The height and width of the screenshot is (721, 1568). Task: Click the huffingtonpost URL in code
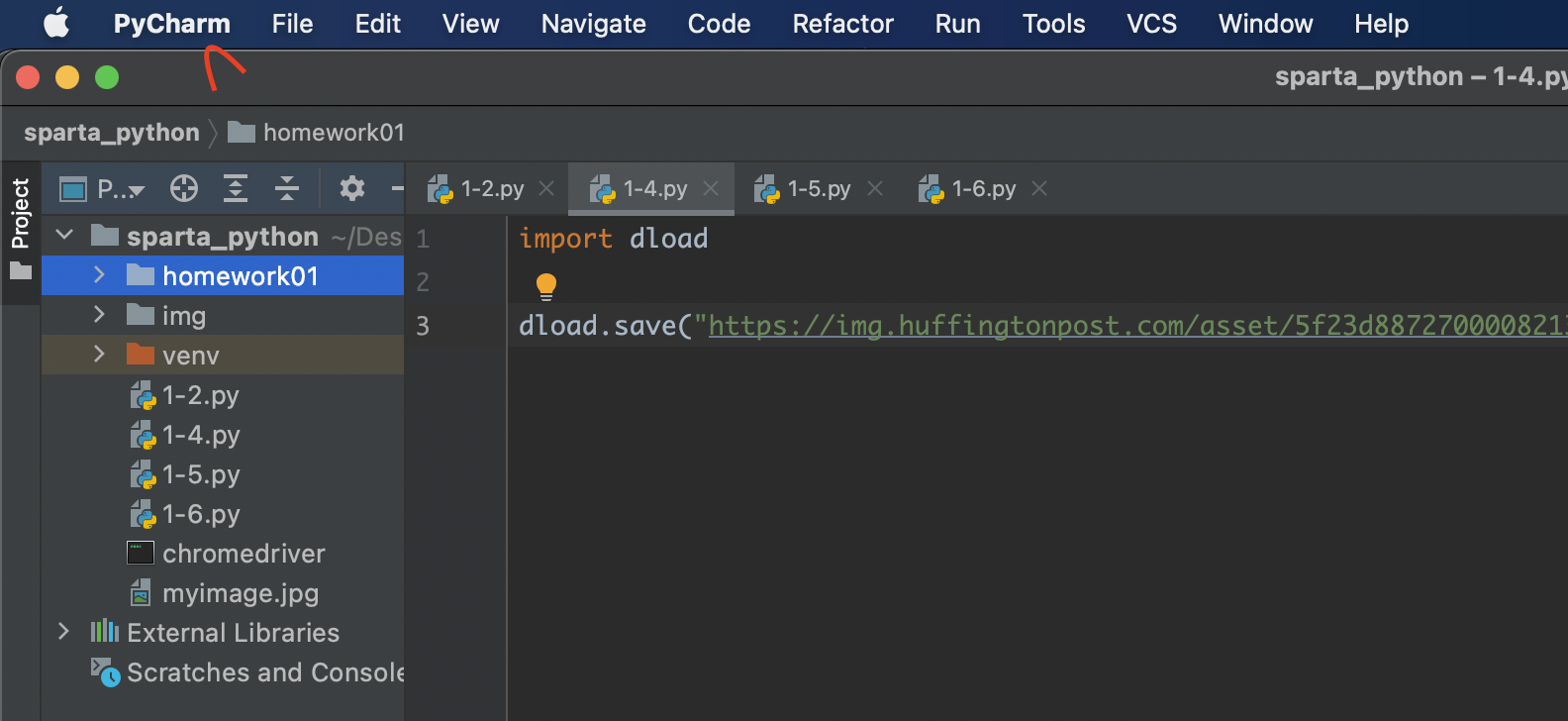1138,325
